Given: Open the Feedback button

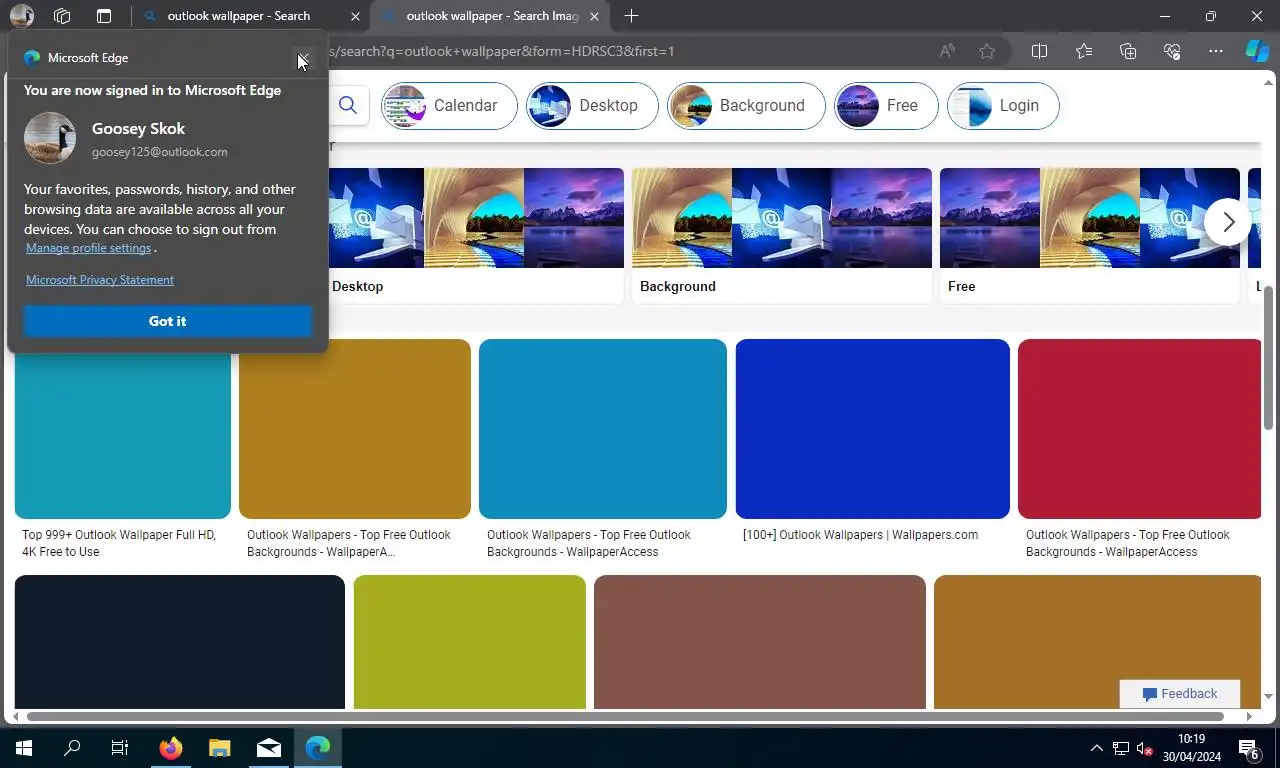Looking at the screenshot, I should point(1180,694).
